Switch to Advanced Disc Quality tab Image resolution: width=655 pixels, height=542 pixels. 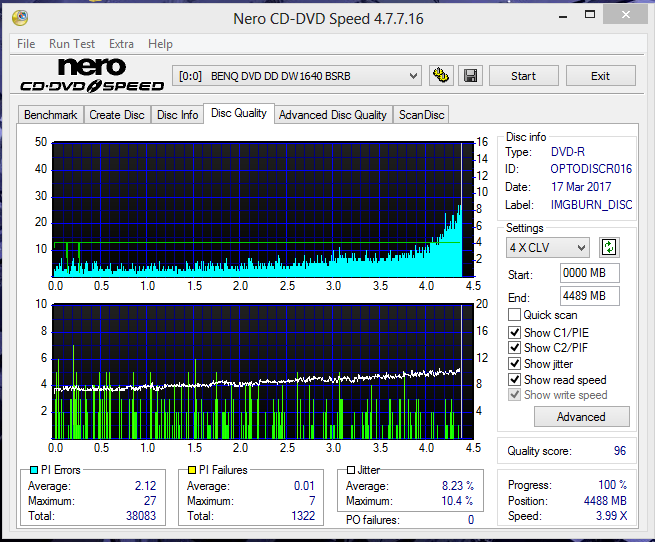[333, 115]
